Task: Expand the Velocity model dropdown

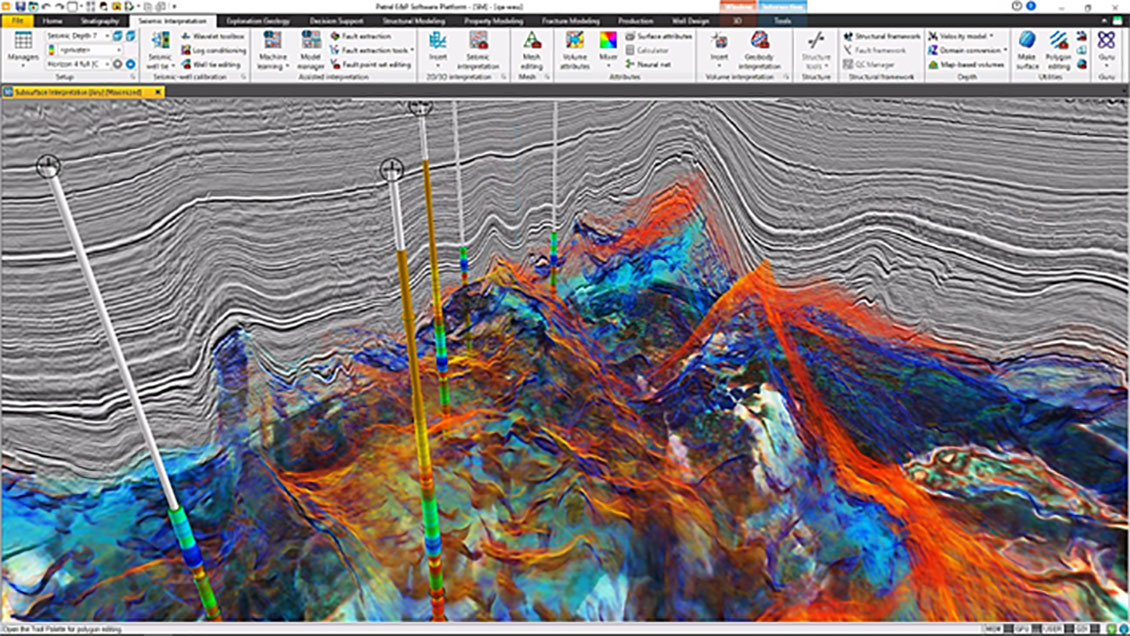Action: (x=991, y=37)
